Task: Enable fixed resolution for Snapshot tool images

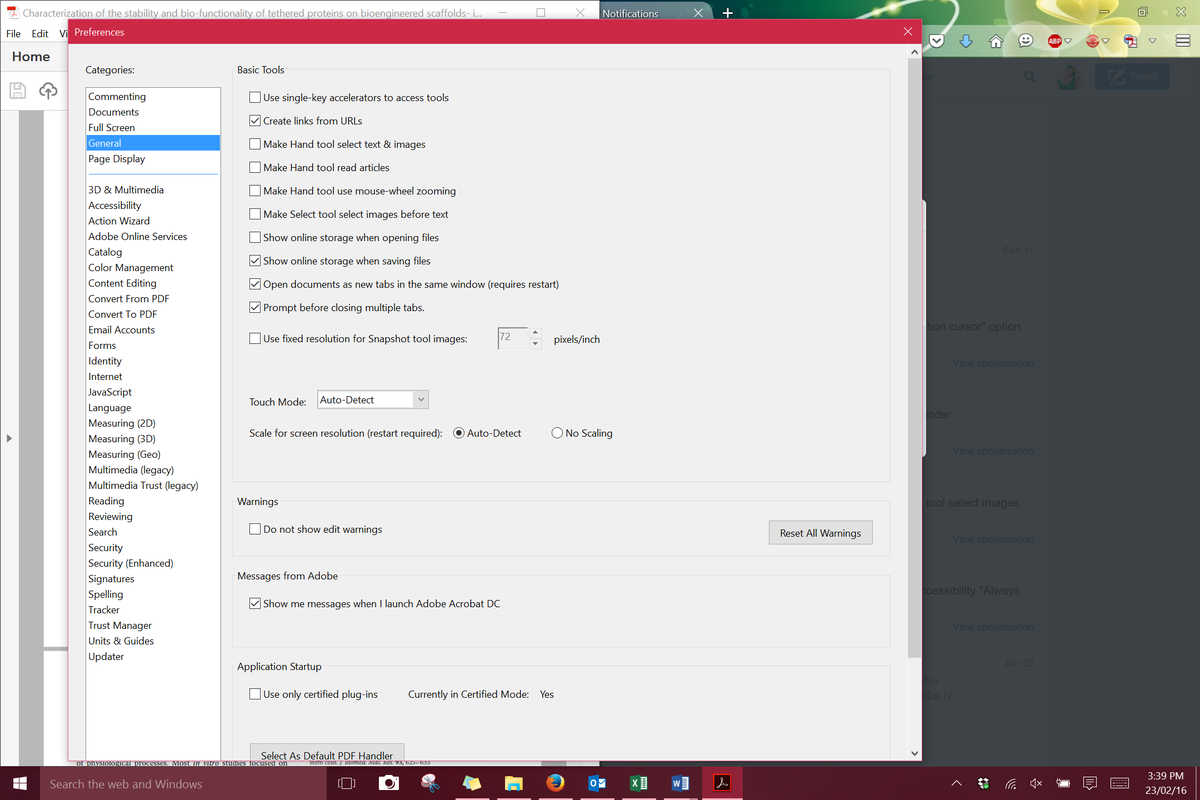Action: pyautogui.click(x=255, y=339)
